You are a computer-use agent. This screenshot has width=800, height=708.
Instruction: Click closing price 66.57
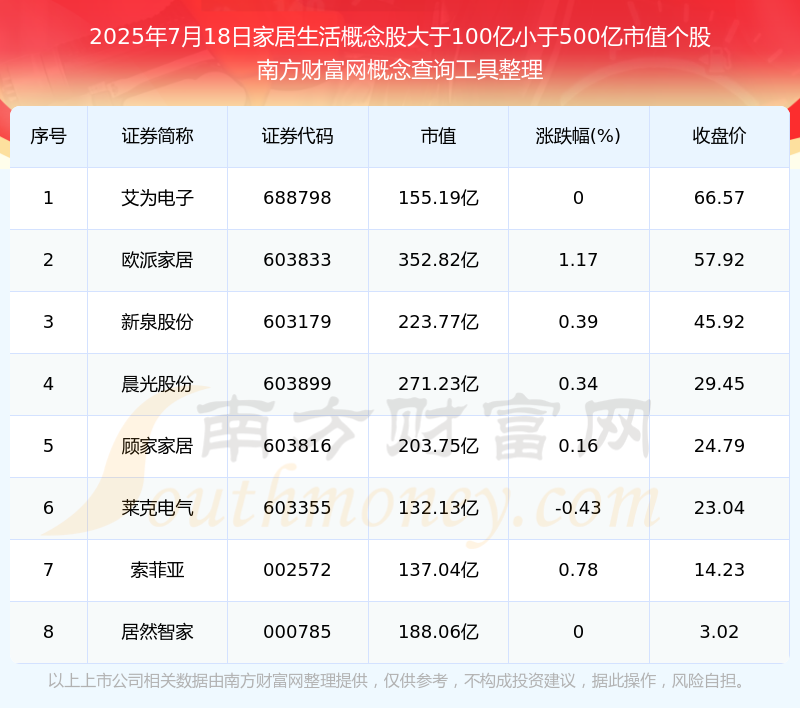click(x=719, y=198)
